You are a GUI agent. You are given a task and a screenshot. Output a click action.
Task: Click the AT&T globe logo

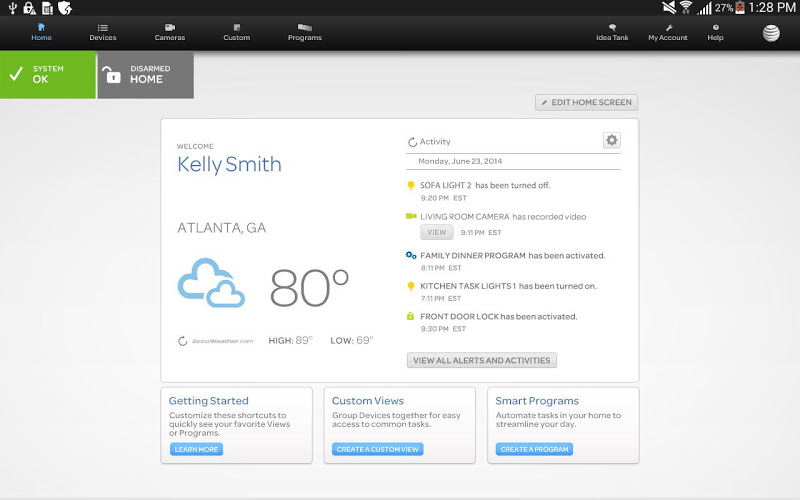point(771,33)
